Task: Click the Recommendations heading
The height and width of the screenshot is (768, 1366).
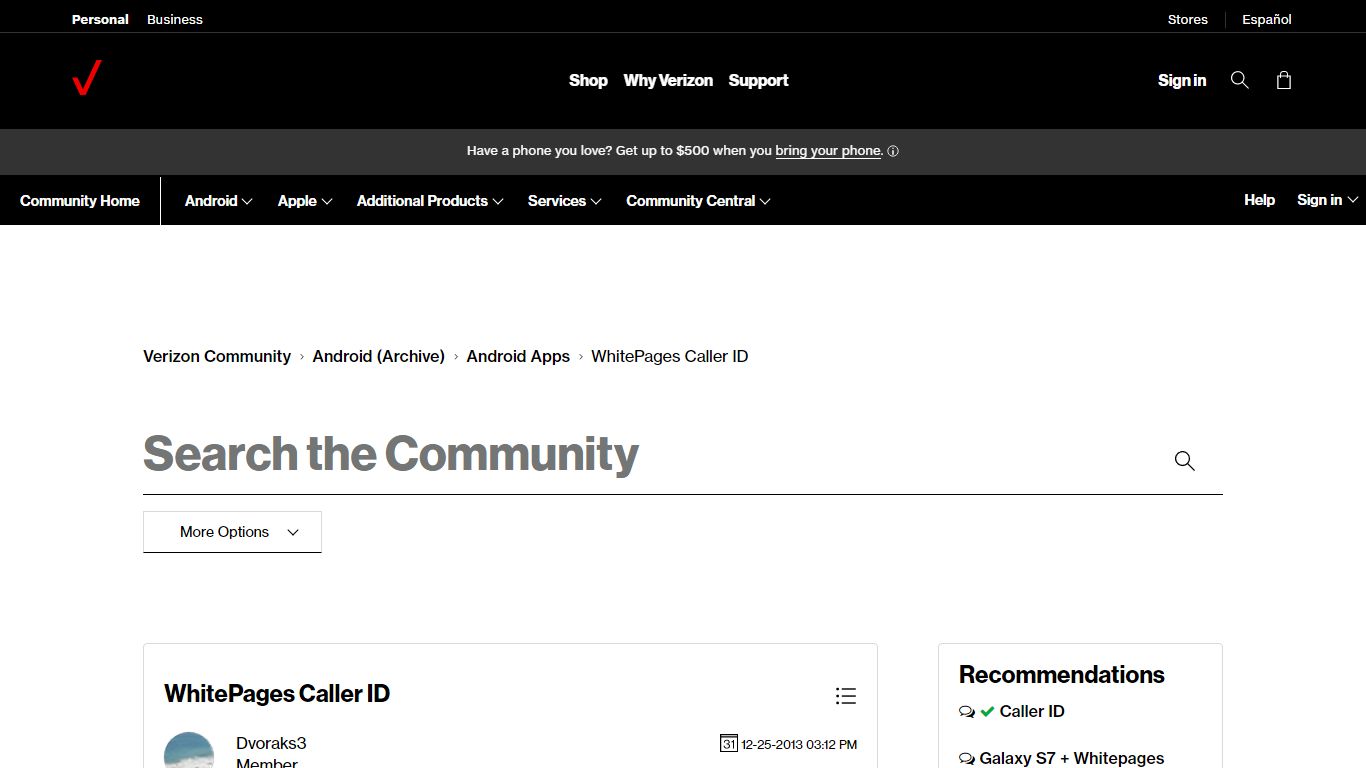Action: [1062, 675]
